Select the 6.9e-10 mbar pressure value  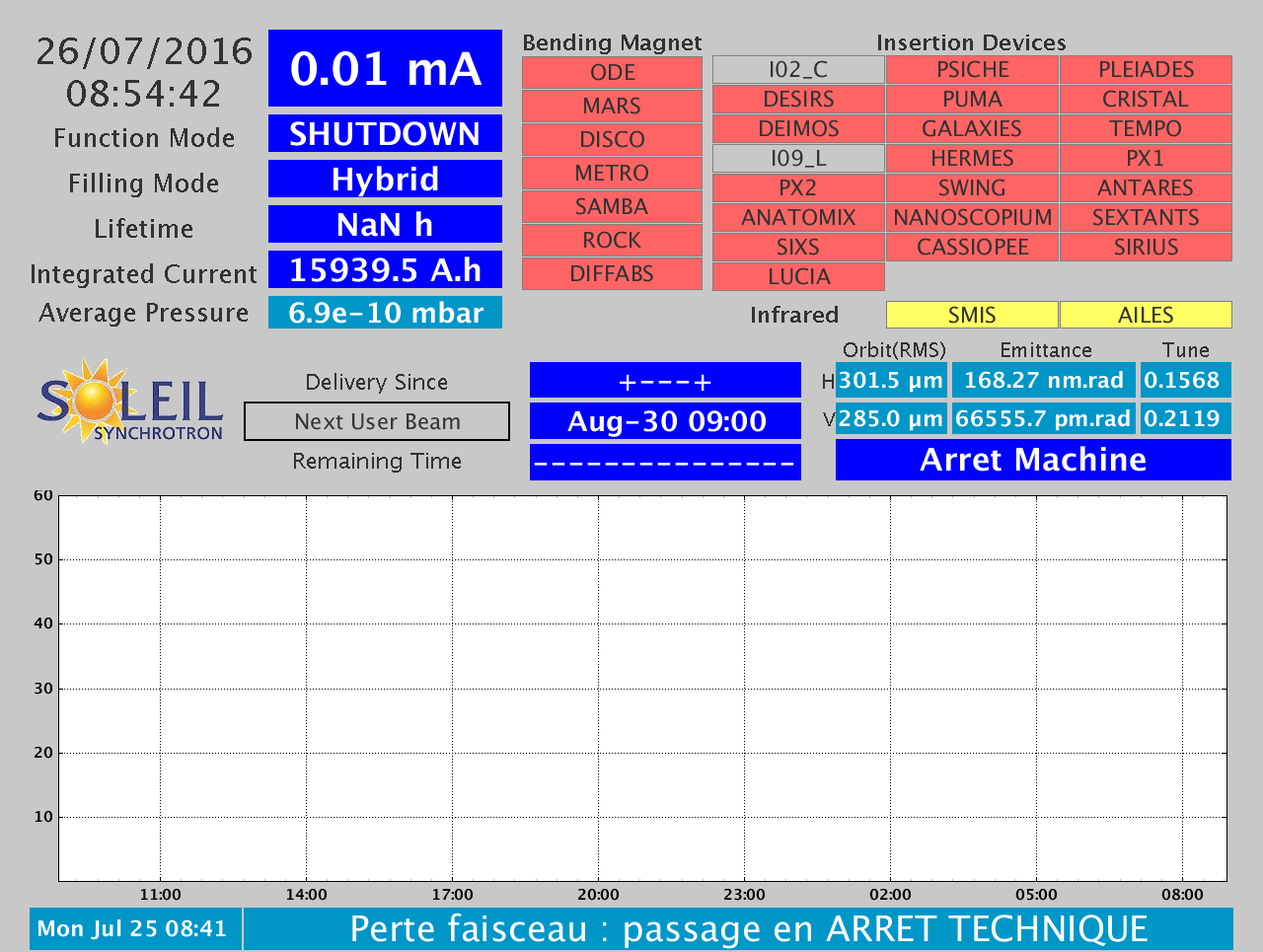coord(385,313)
